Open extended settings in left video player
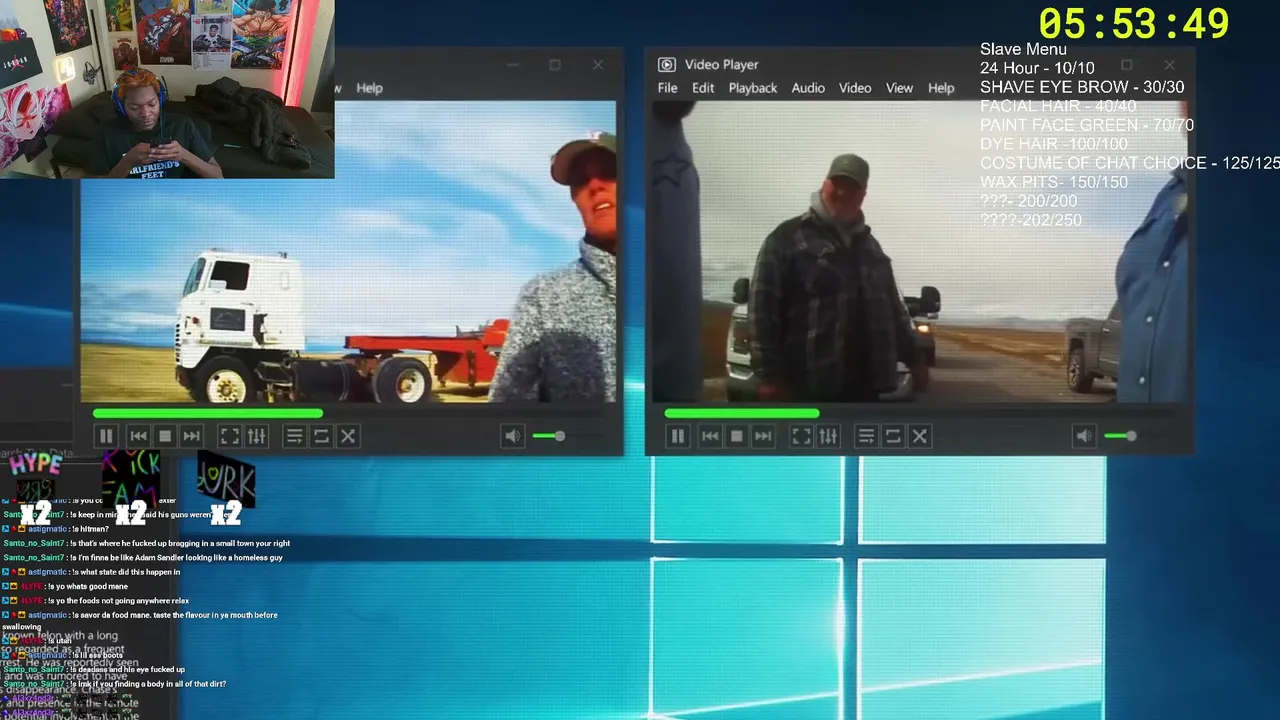Screen dimensions: 1280x720 pyautogui.click(x=257, y=436)
